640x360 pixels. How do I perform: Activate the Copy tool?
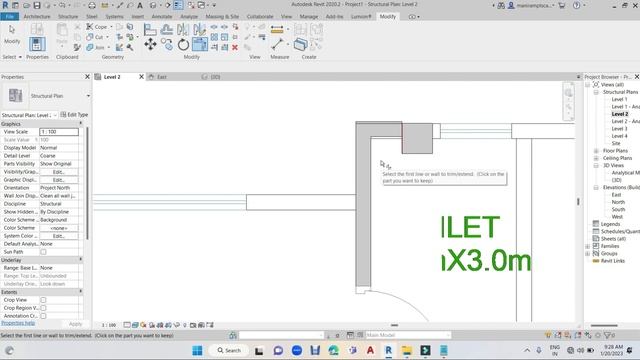tap(167, 44)
